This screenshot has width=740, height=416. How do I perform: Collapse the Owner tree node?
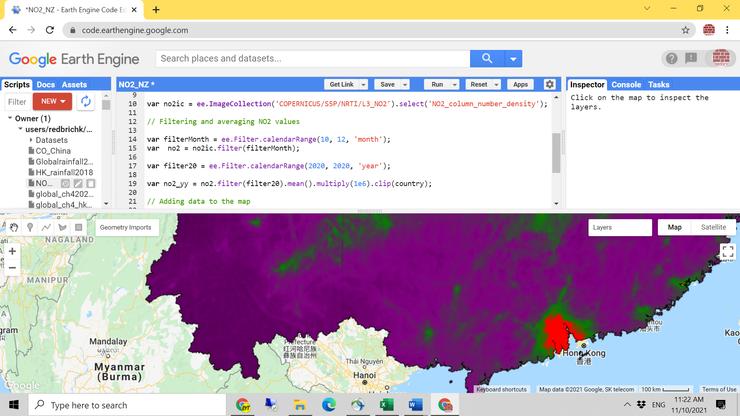pyautogui.click(x=8, y=119)
